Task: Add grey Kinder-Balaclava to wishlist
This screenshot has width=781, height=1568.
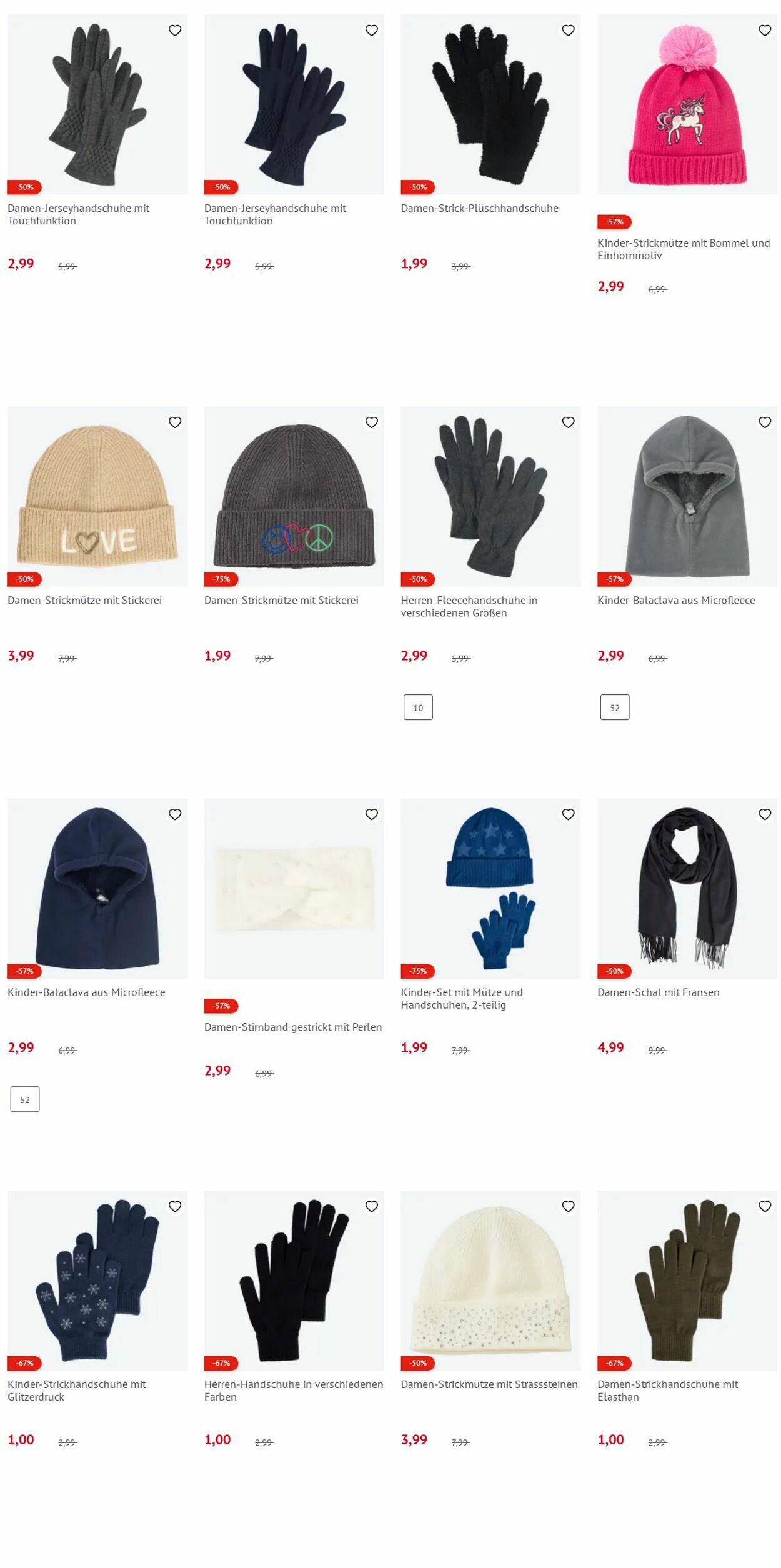Action: pos(765,422)
